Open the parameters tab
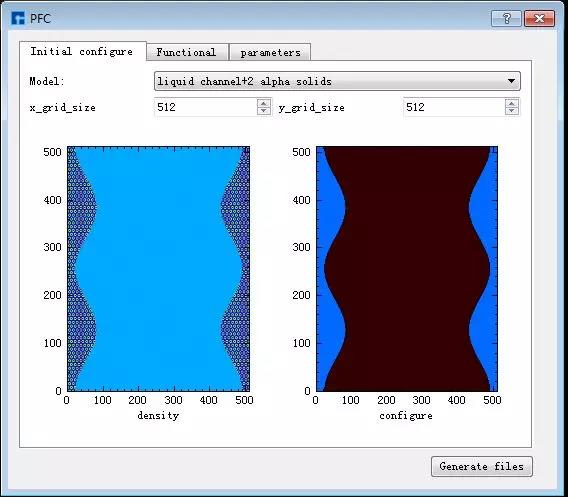Screen dimensions: 568x497 (270, 53)
